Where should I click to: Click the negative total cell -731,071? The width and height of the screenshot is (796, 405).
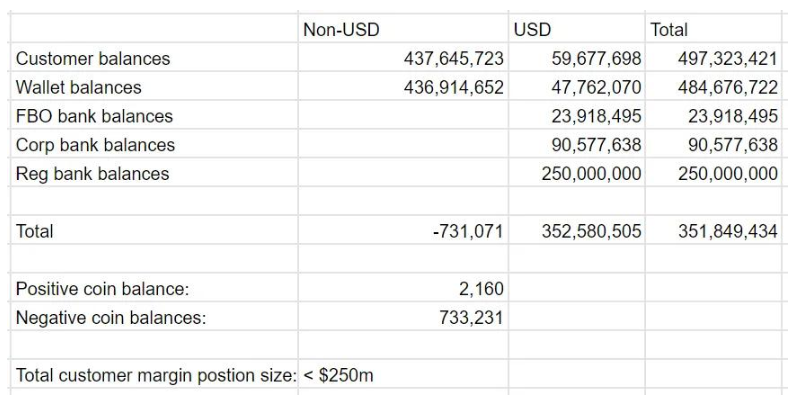pos(403,231)
